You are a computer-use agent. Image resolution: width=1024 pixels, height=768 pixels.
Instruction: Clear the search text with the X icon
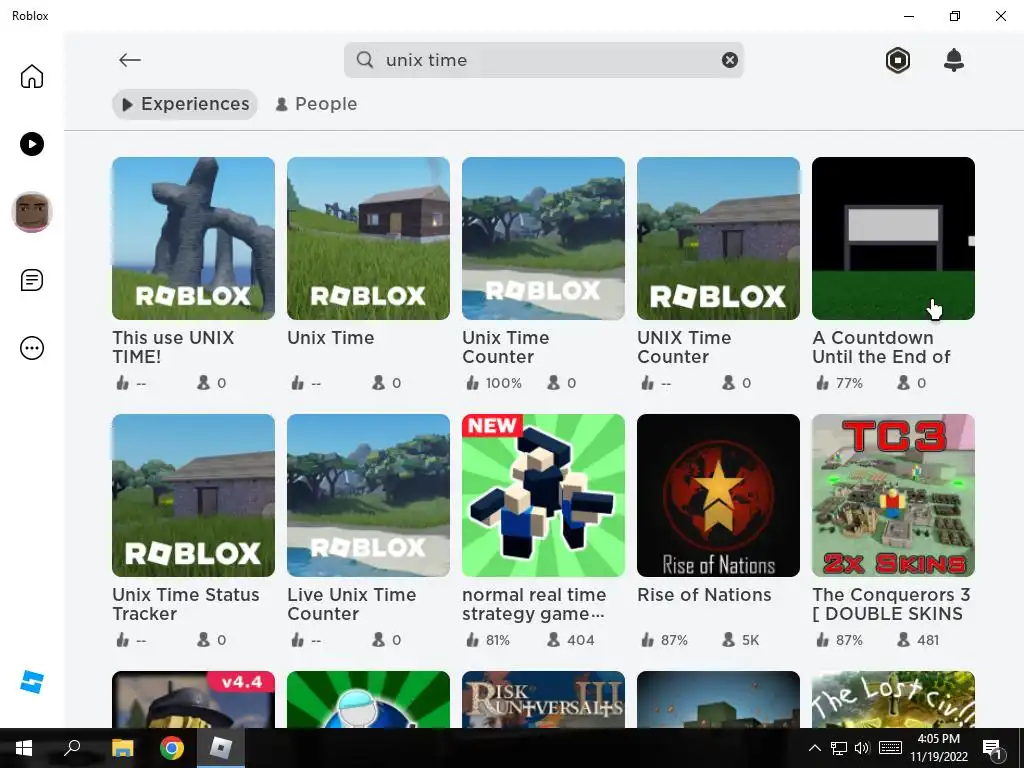click(x=729, y=60)
